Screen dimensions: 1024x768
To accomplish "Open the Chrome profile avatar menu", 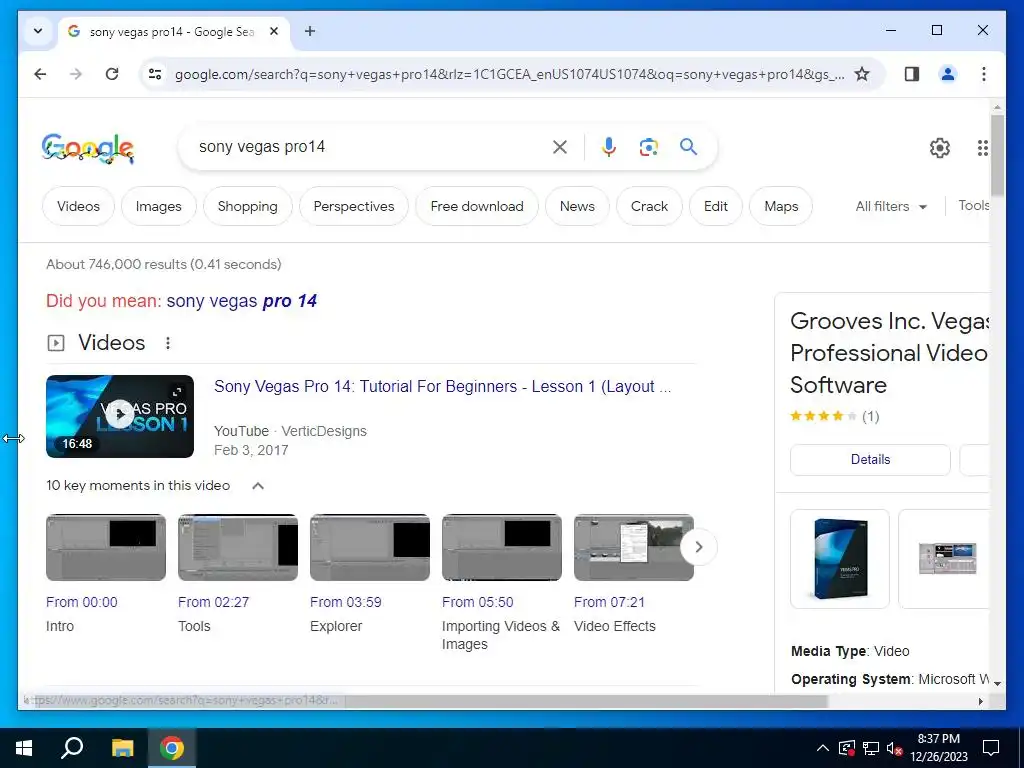I will [x=948, y=74].
